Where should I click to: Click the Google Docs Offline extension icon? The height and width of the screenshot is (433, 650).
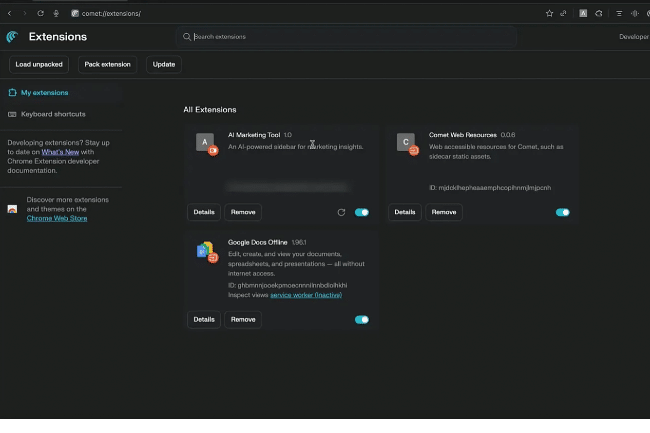click(206, 251)
